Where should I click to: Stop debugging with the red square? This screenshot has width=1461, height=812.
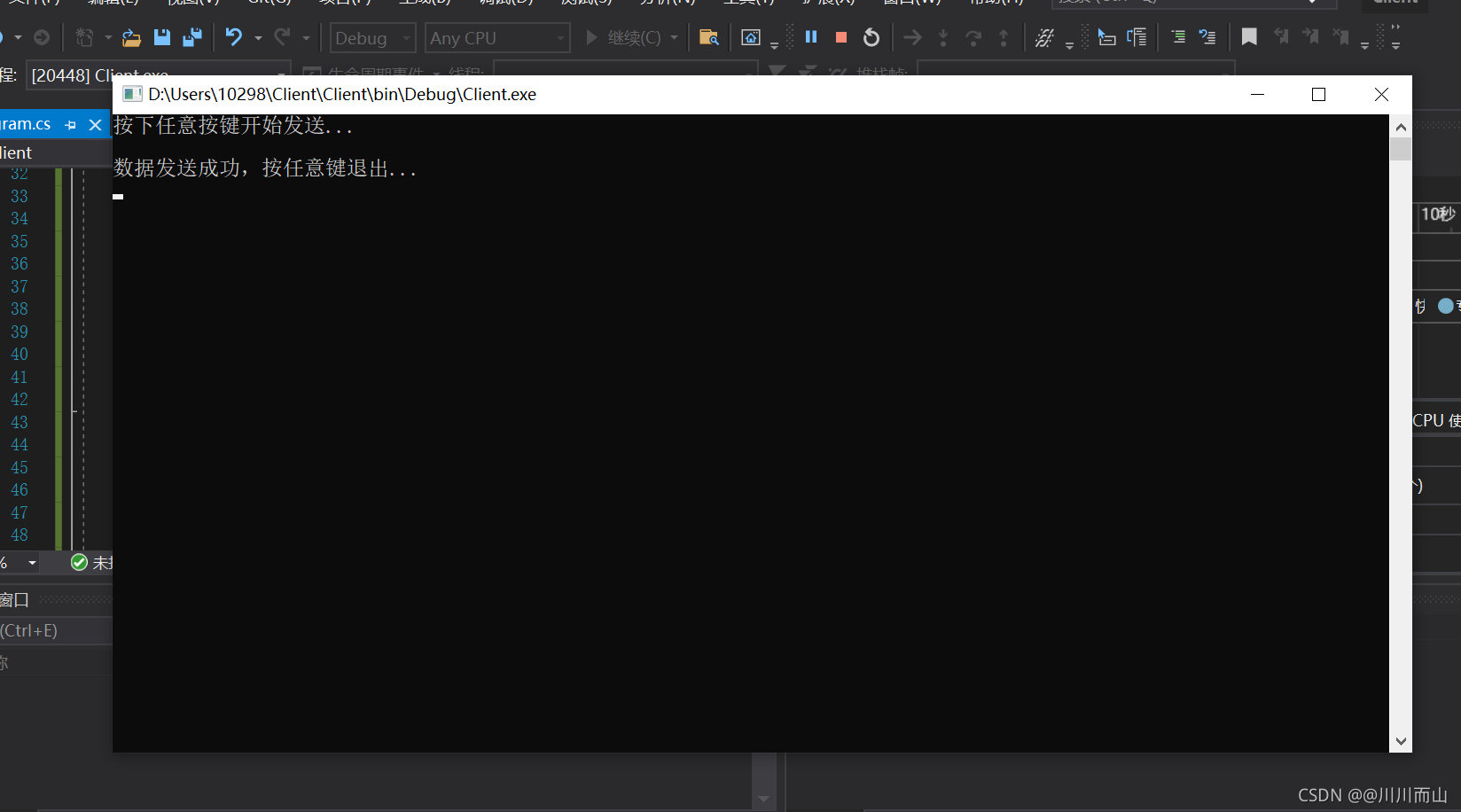tap(841, 37)
